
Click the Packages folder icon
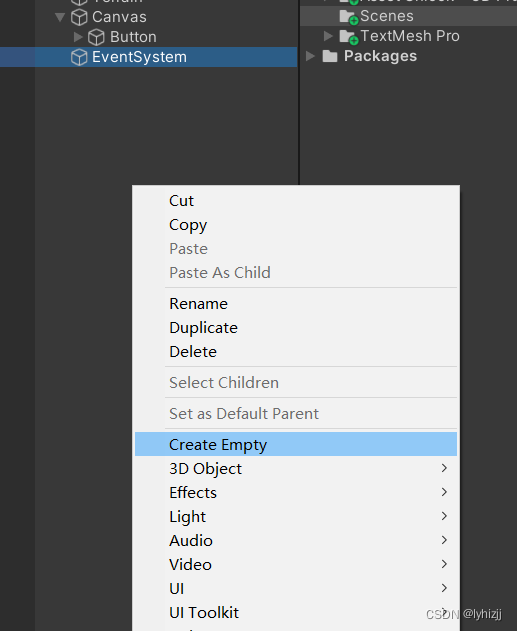pyautogui.click(x=330, y=56)
